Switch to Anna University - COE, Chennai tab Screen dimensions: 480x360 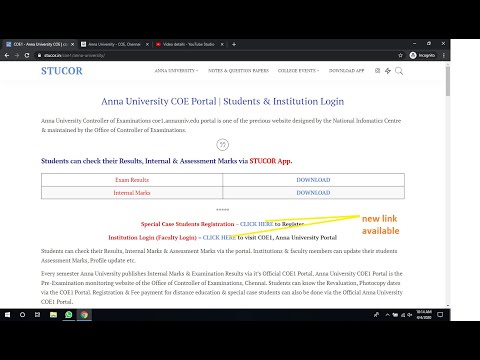click(x=113, y=44)
